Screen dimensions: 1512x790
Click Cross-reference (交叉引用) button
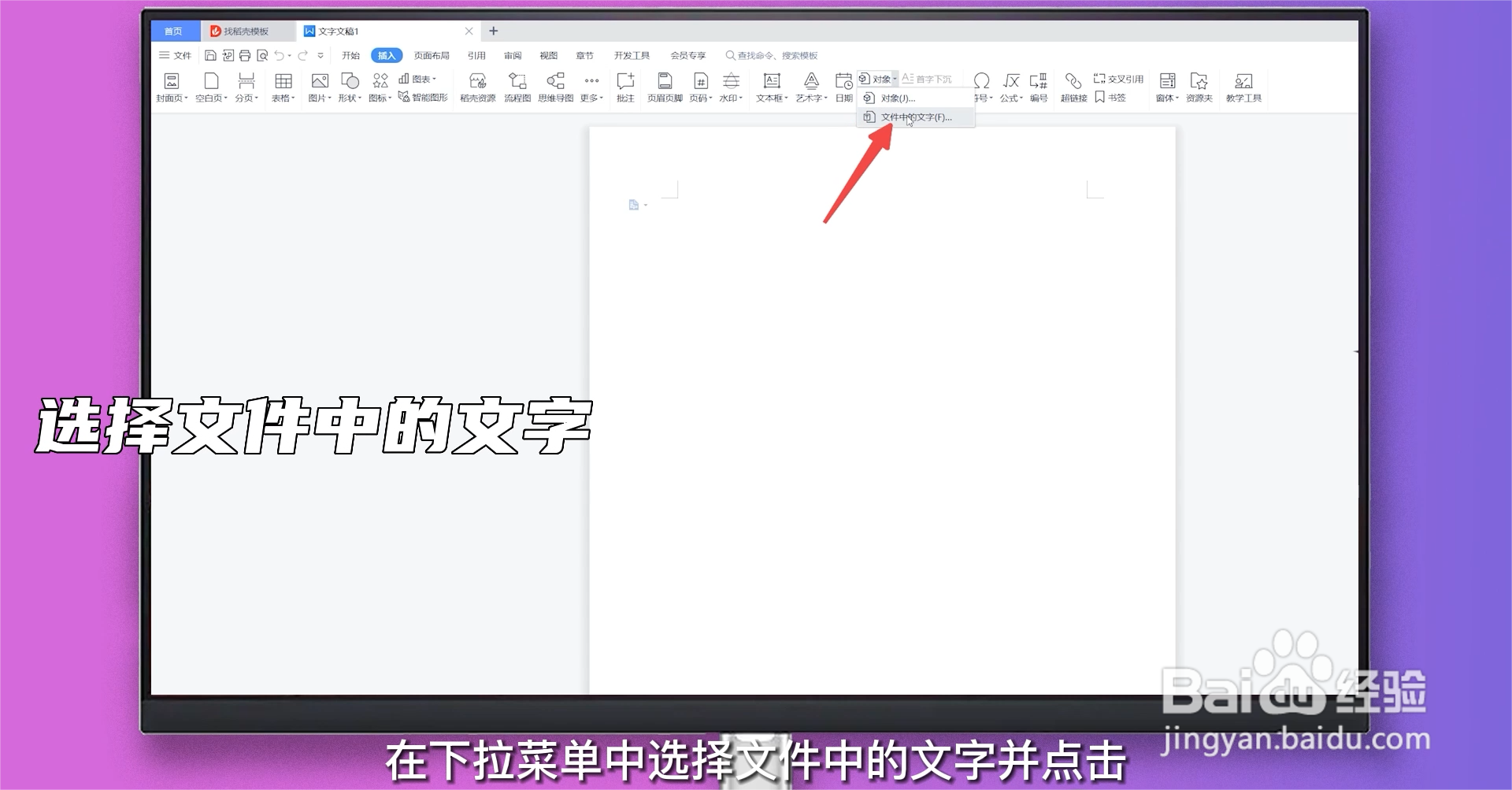1118,79
